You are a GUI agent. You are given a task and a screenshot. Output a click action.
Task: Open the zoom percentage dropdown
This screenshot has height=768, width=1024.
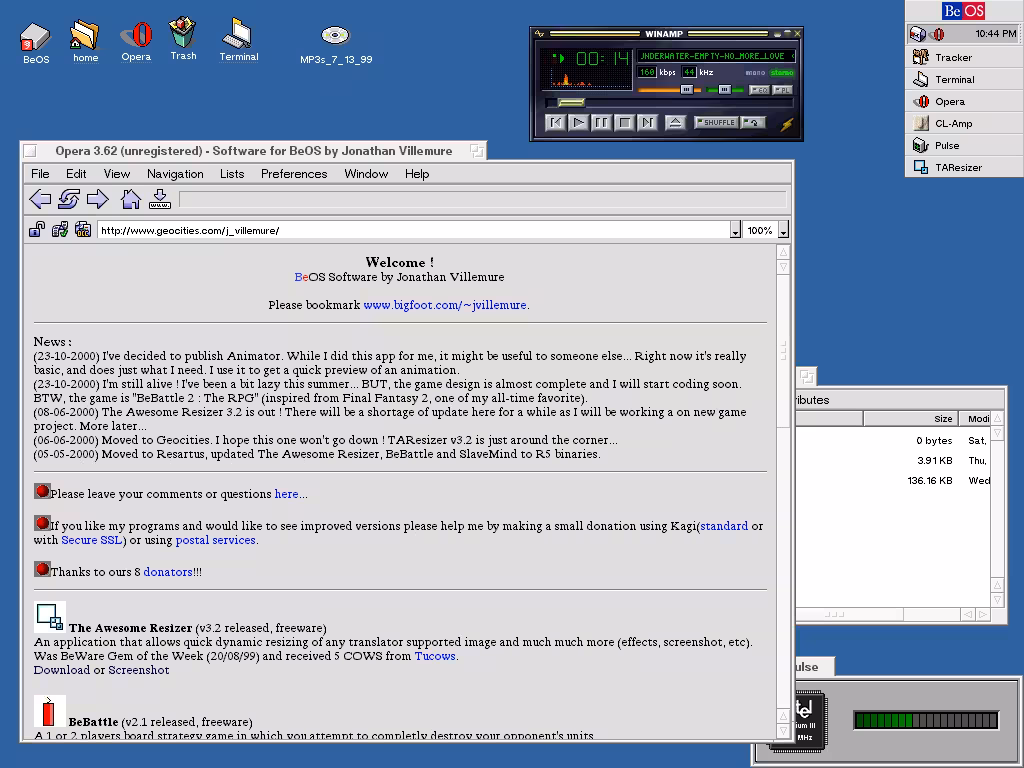[783, 231]
